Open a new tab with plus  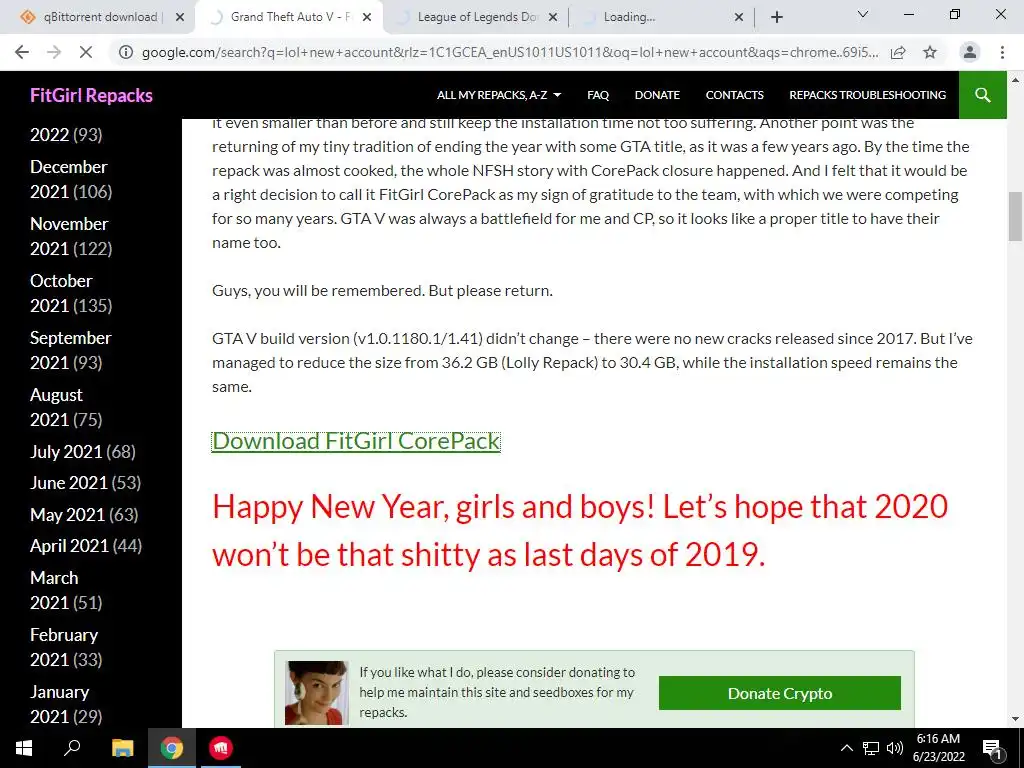click(x=776, y=17)
